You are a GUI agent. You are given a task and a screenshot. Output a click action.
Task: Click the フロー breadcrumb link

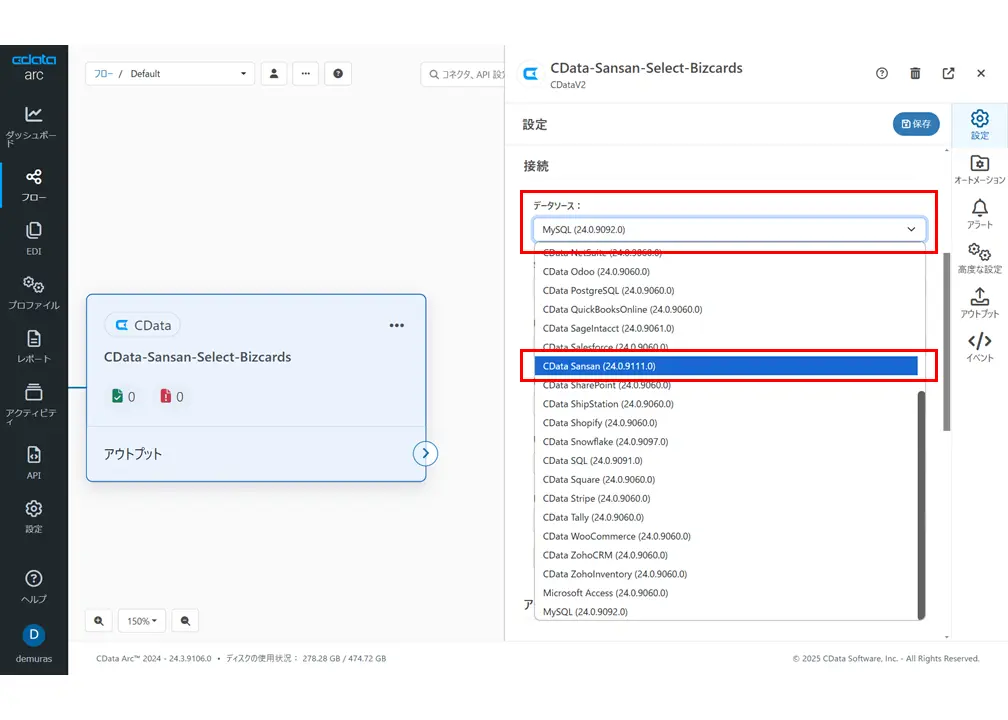tap(104, 73)
